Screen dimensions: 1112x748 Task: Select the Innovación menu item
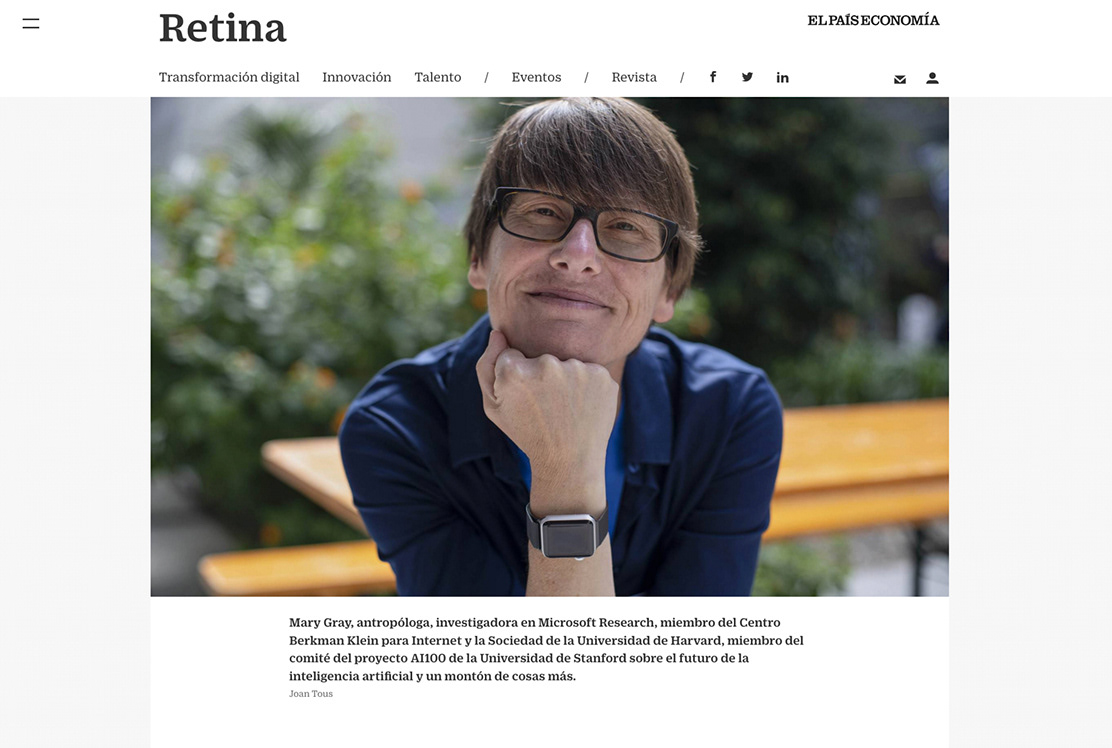coord(357,77)
